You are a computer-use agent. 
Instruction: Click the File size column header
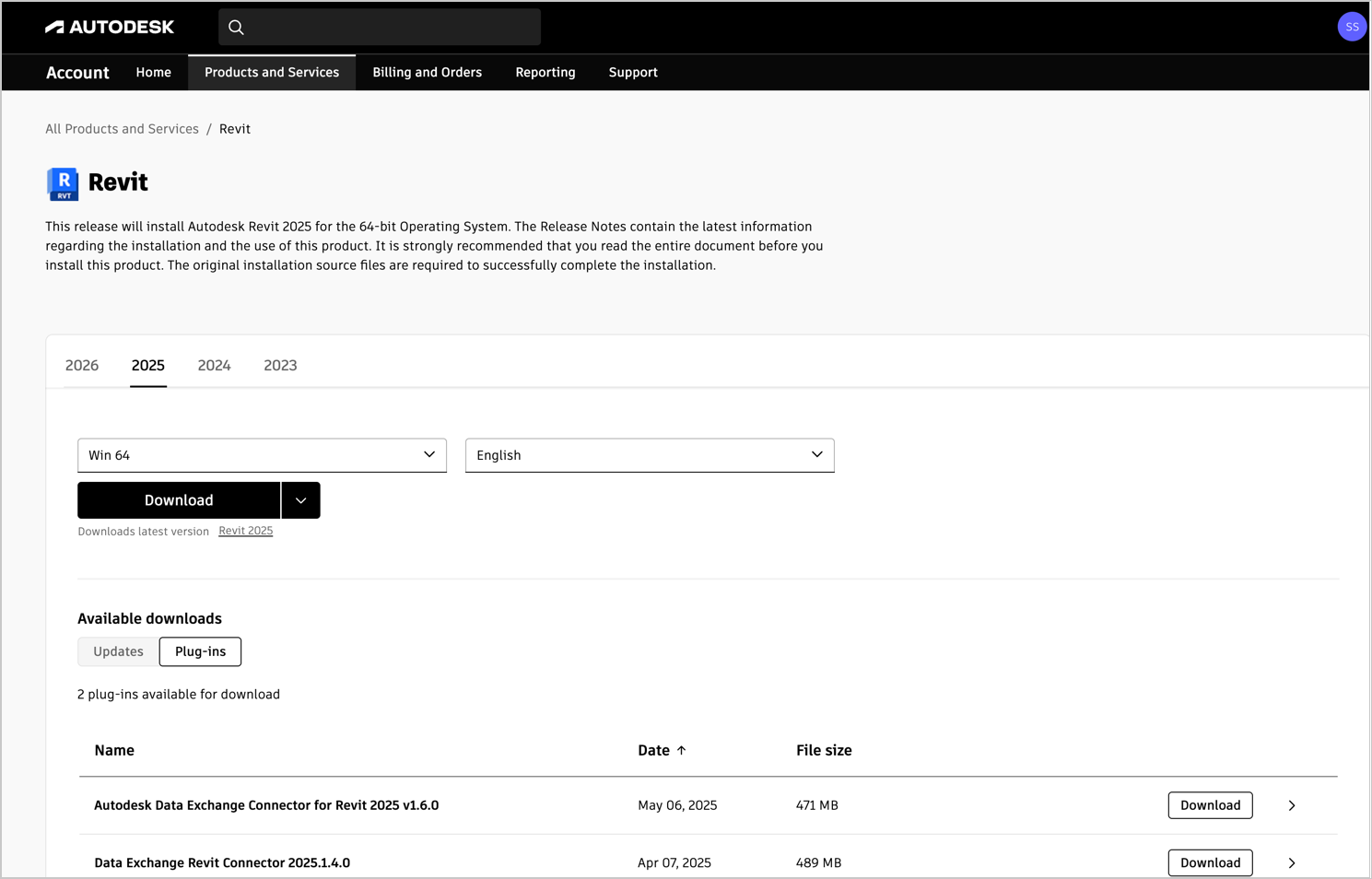pyautogui.click(x=824, y=751)
